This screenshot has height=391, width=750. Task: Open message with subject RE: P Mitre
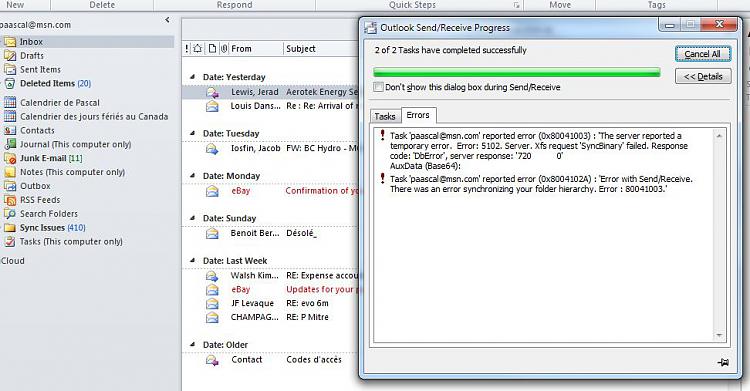click(307, 317)
